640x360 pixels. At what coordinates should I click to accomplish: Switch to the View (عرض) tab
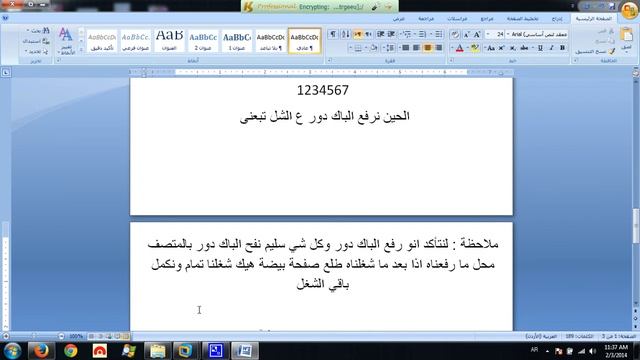[x=398, y=19]
